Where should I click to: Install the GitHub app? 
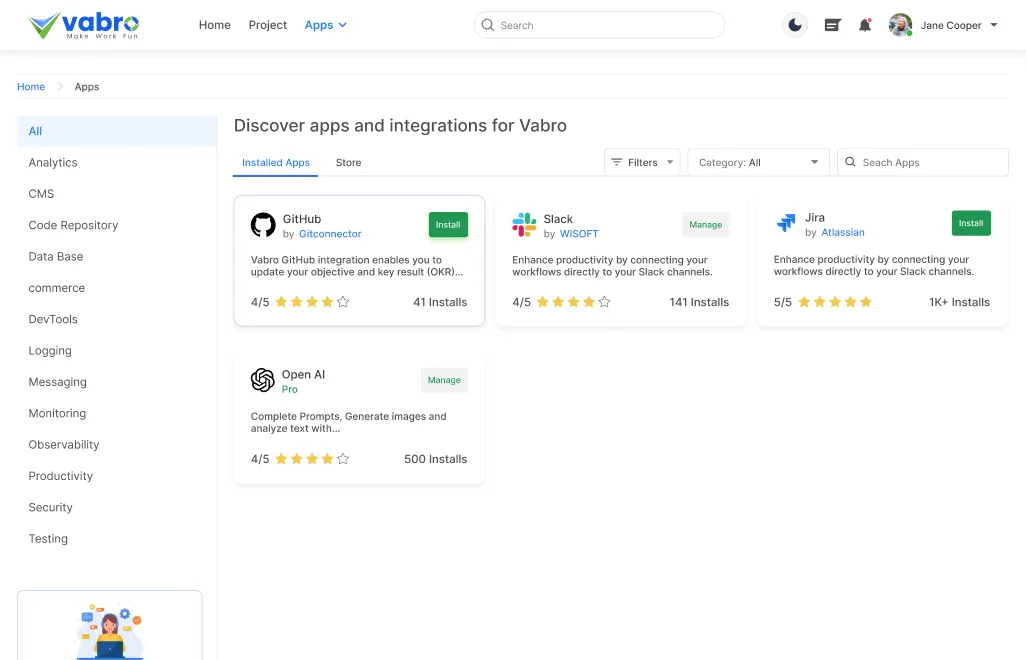pyautogui.click(x=448, y=225)
